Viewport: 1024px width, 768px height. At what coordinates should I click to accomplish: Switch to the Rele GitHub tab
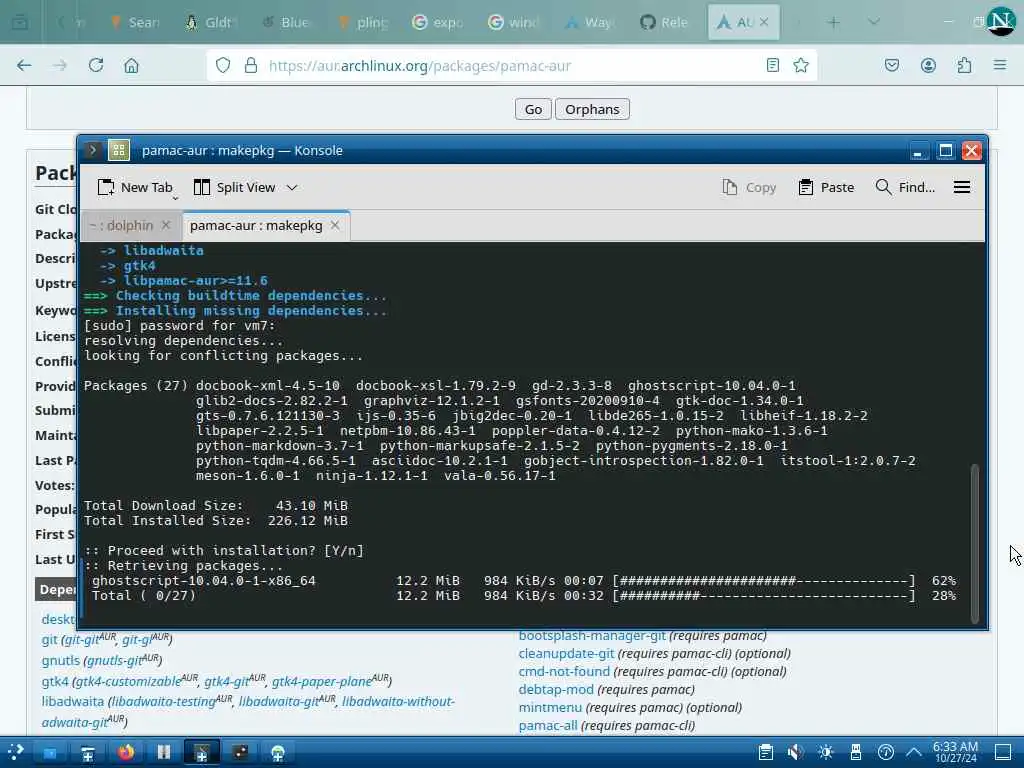tap(664, 22)
